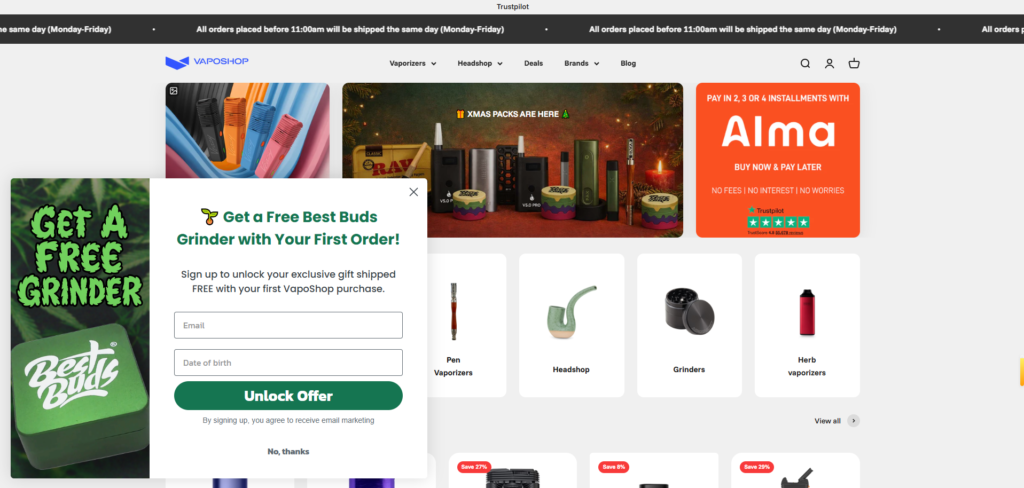Go to the Deals menu item
The height and width of the screenshot is (488, 1024).
pyautogui.click(x=534, y=63)
